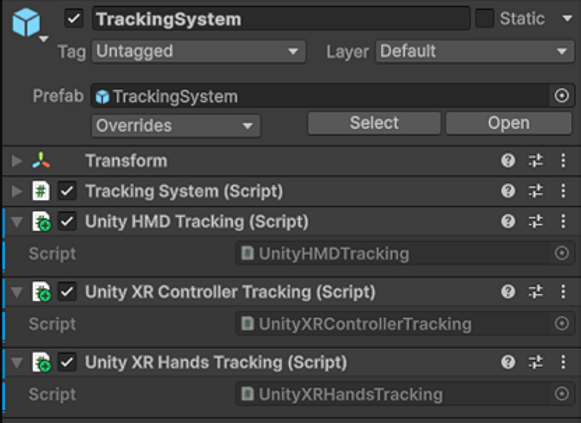
Task: Open object picker for UnityHMDTracking script
Action: click(562, 253)
